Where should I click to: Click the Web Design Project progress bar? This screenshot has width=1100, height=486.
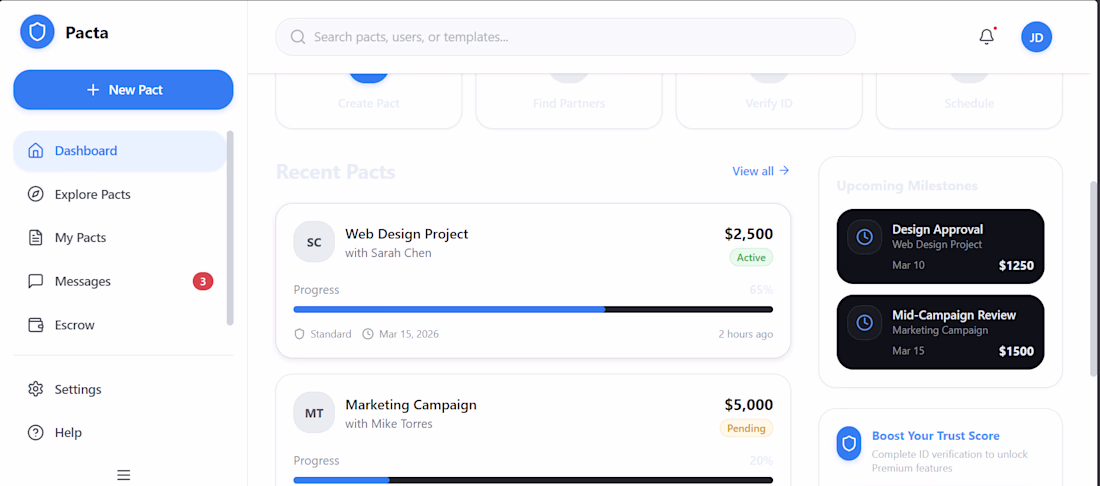click(533, 309)
